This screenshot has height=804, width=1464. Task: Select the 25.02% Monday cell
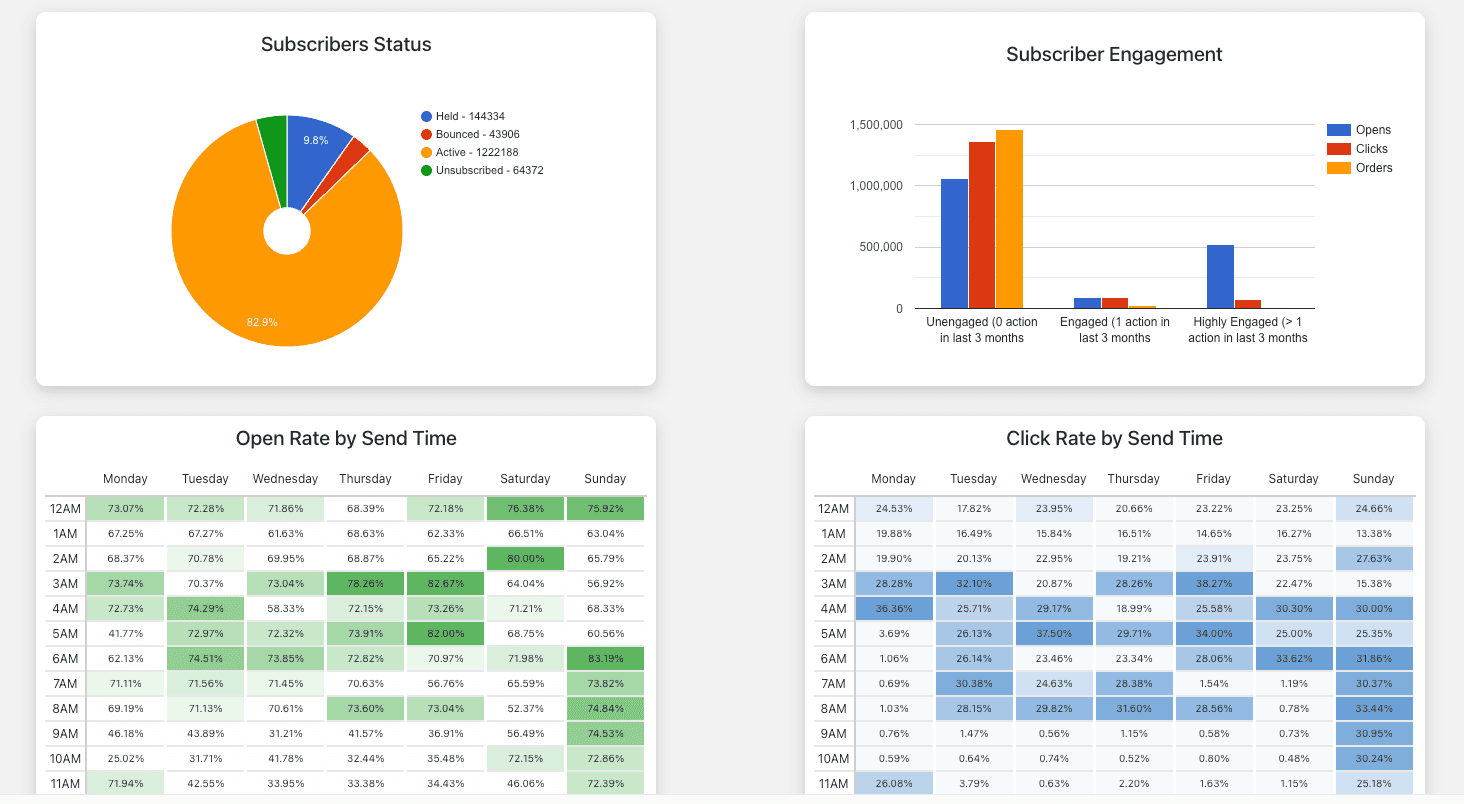[x=125, y=759]
